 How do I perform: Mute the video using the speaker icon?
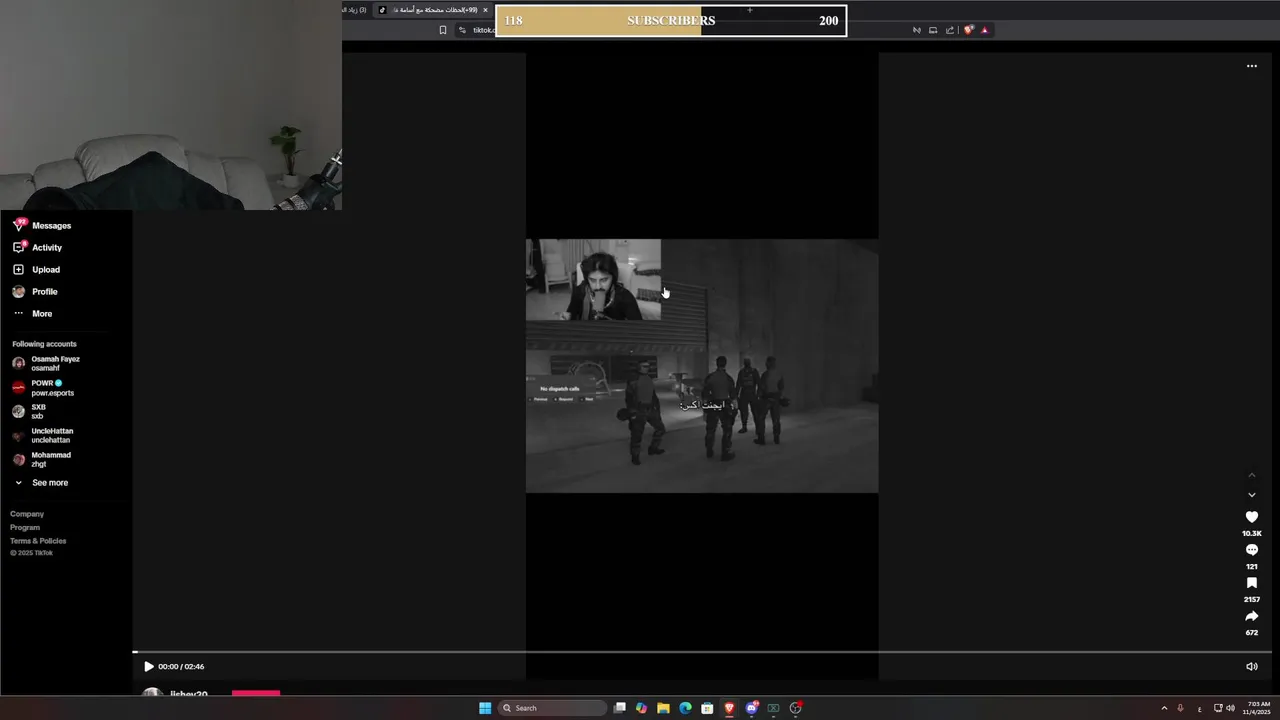(x=1251, y=666)
